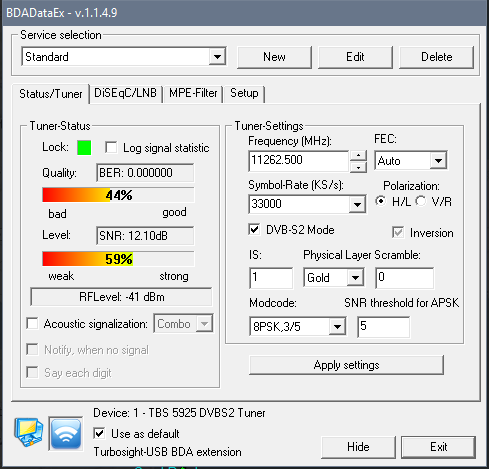489x469 pixels.
Task: Toggle the DVB-S2 Mode checkbox
Action: point(254,230)
